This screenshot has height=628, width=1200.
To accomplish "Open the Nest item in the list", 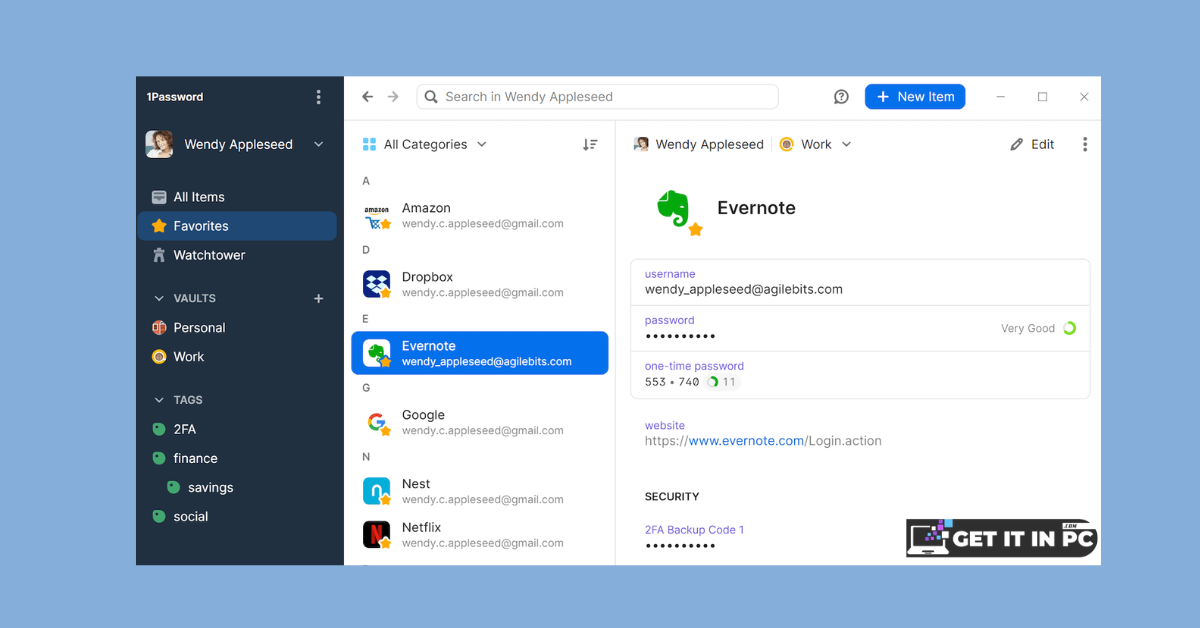I will (x=480, y=491).
